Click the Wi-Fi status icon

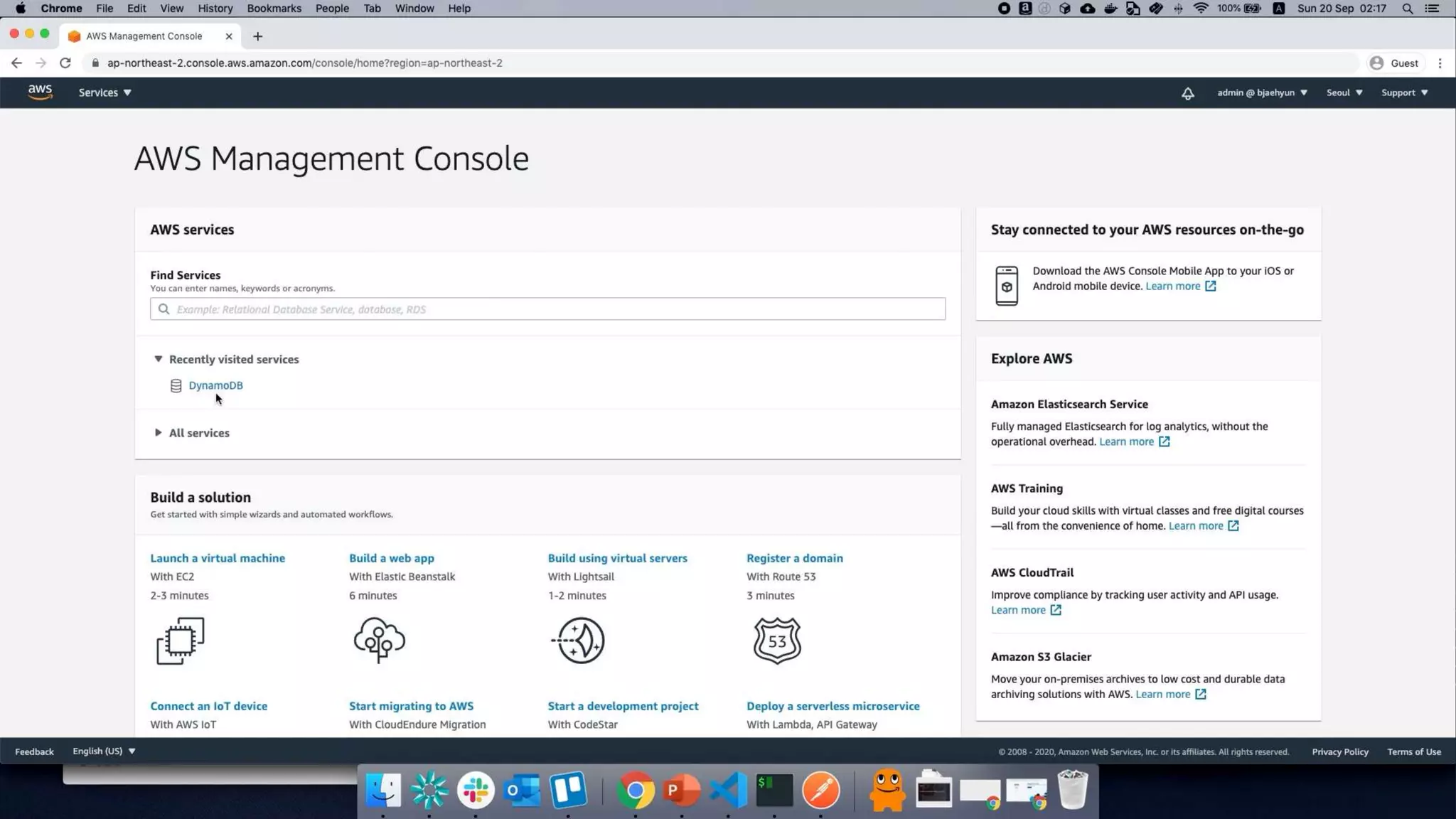(x=1201, y=9)
